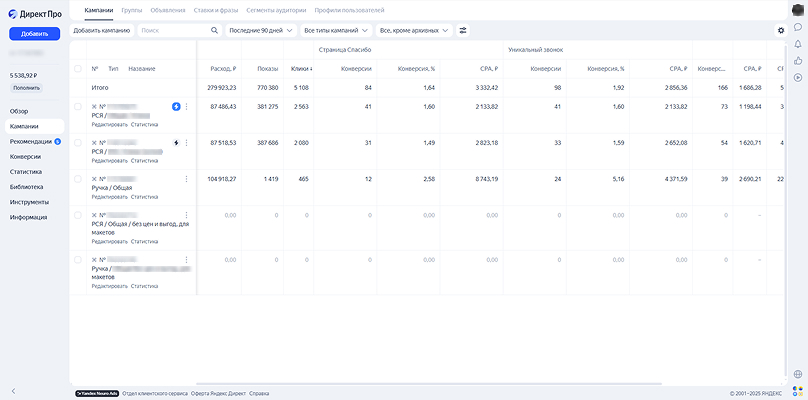
Task: Click the blue Добавить button
Action: pyautogui.click(x=35, y=34)
